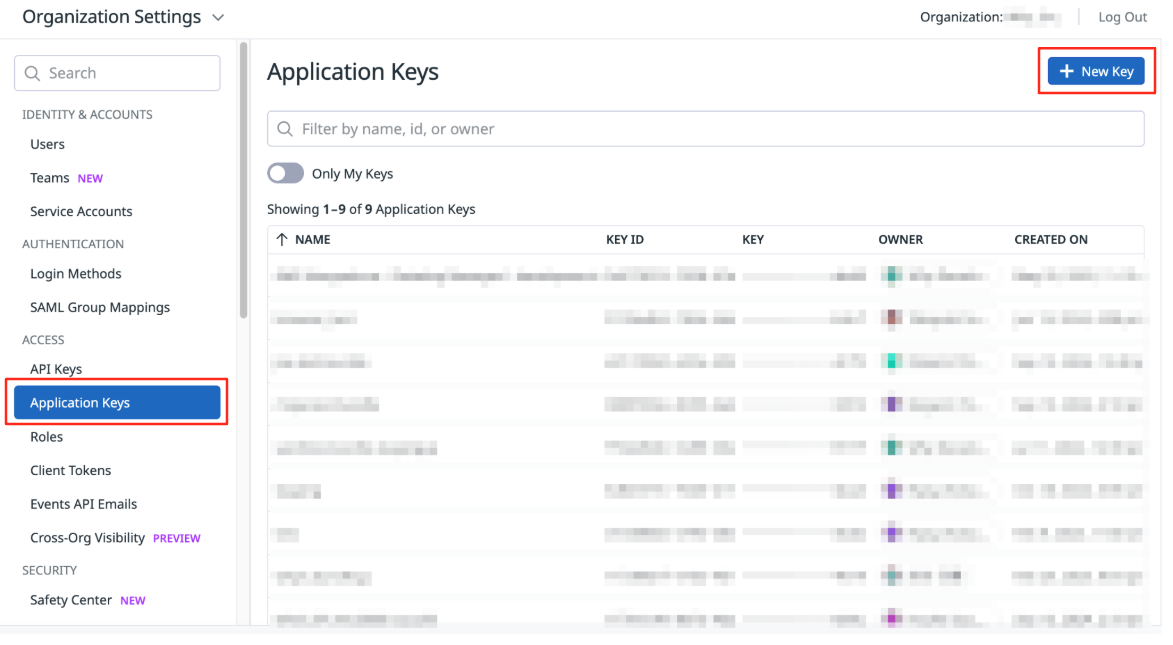Click the magnifier icon in filter field
This screenshot has height=645, width=1173.
coord(287,130)
